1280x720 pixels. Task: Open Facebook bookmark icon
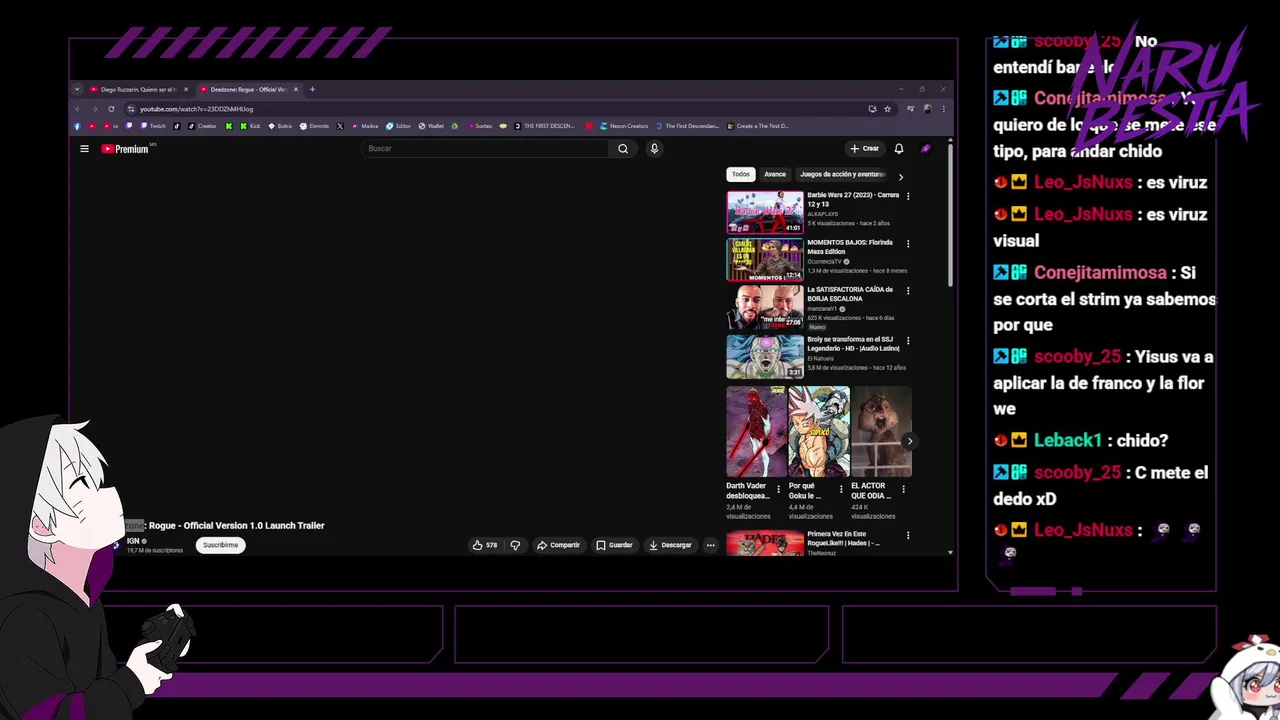[77, 126]
